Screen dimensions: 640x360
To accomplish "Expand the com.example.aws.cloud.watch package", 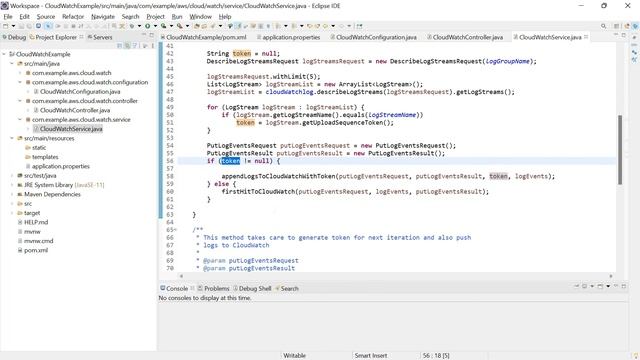I will click(x=20, y=73).
